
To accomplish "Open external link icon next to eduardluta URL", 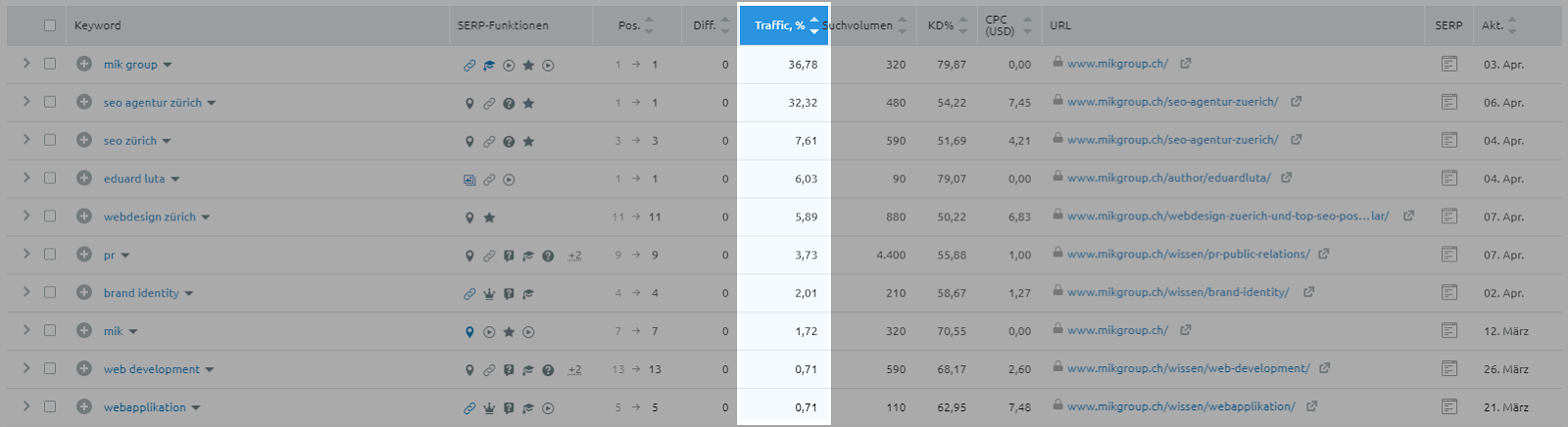I will [x=1287, y=177].
